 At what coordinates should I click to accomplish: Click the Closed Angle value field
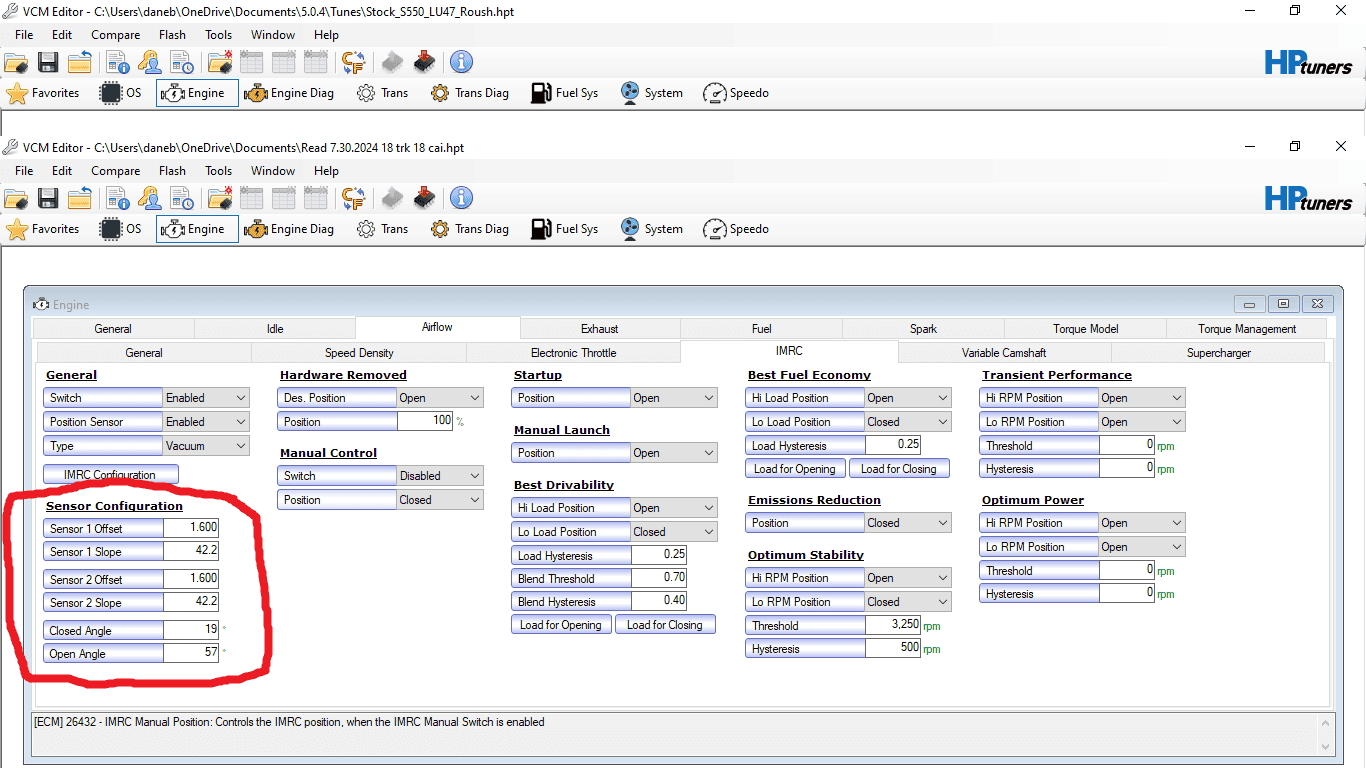point(191,631)
